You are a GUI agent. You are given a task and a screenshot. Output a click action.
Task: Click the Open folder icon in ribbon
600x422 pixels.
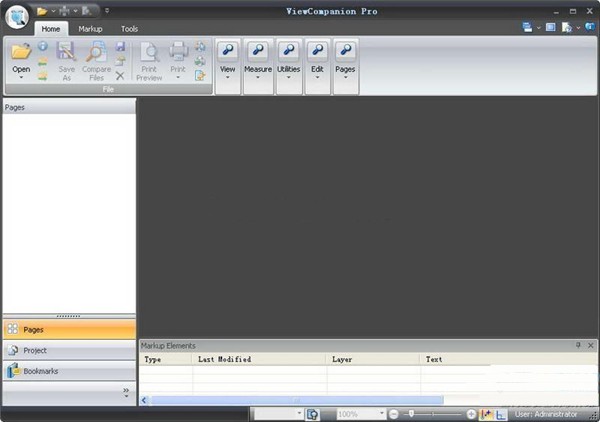click(x=21, y=51)
